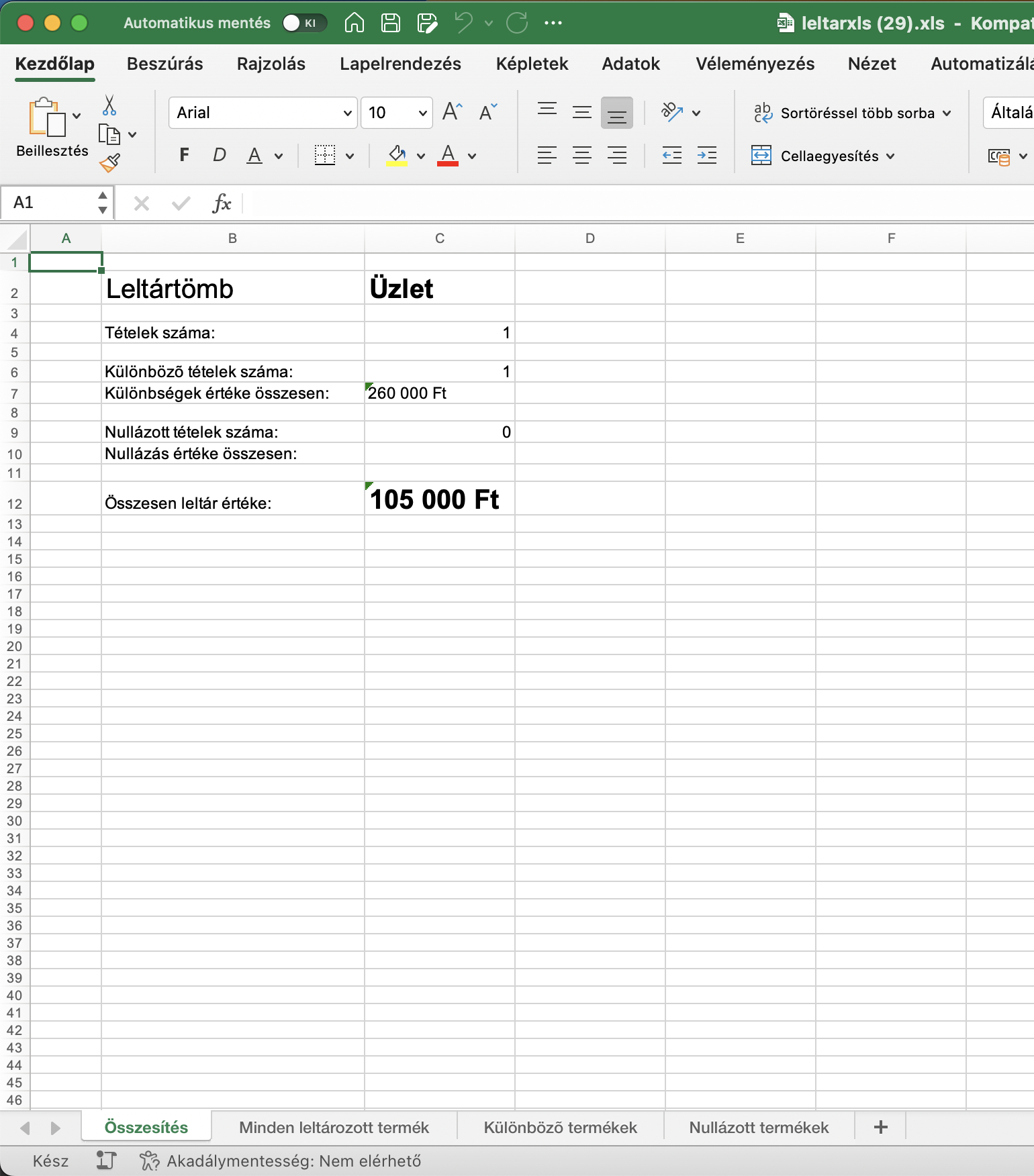Click the Increase indent icon

[706, 156]
